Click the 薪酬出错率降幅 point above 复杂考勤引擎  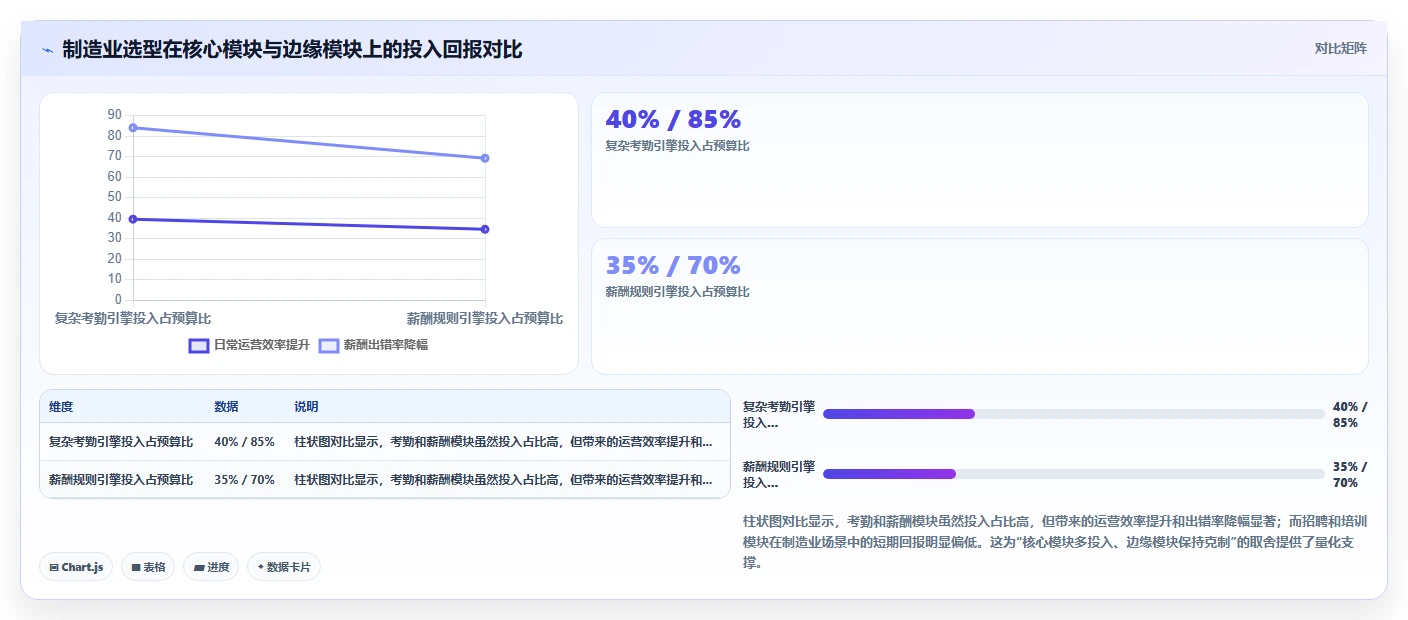click(133, 127)
